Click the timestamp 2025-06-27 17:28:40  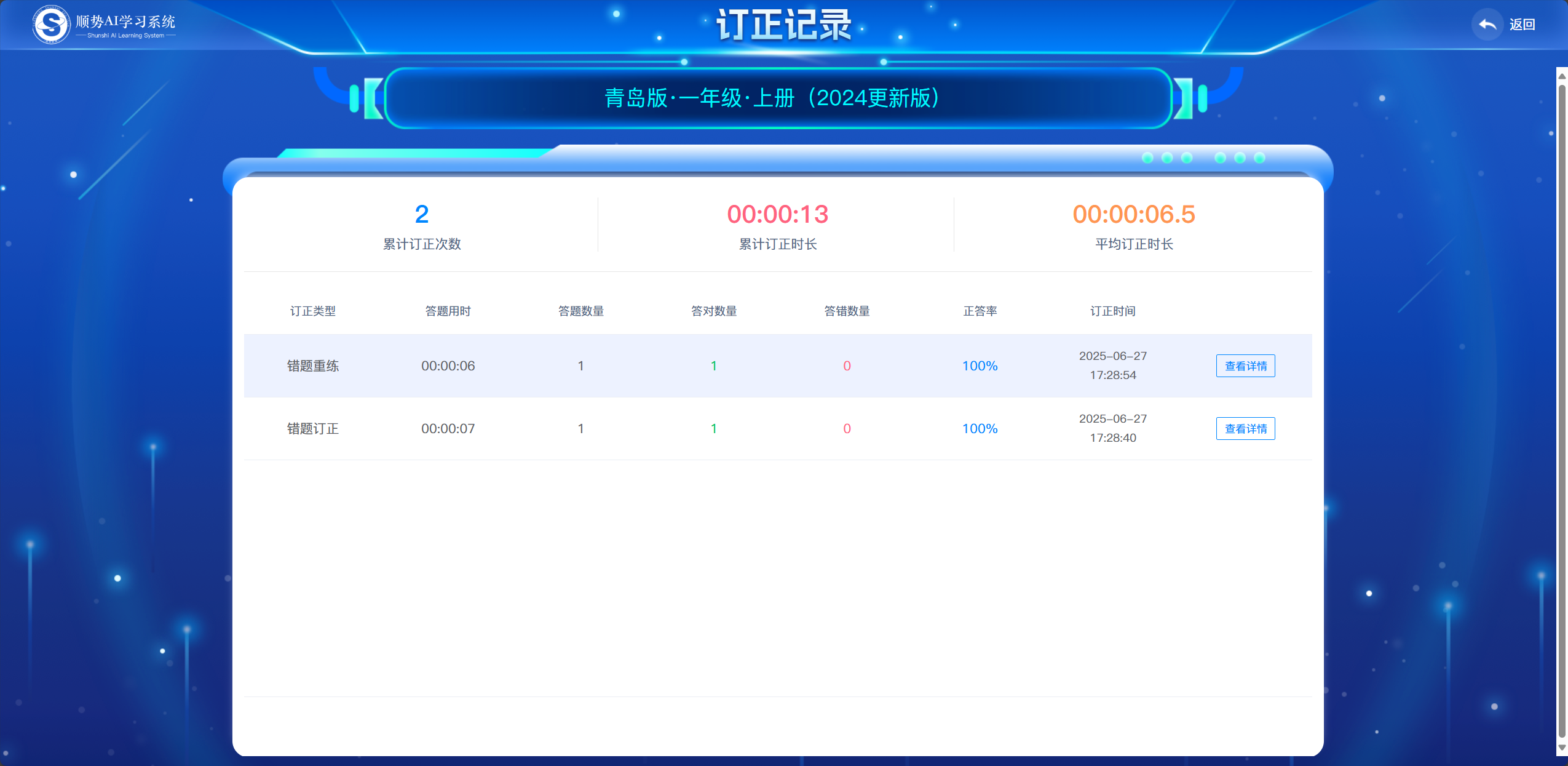click(1113, 428)
